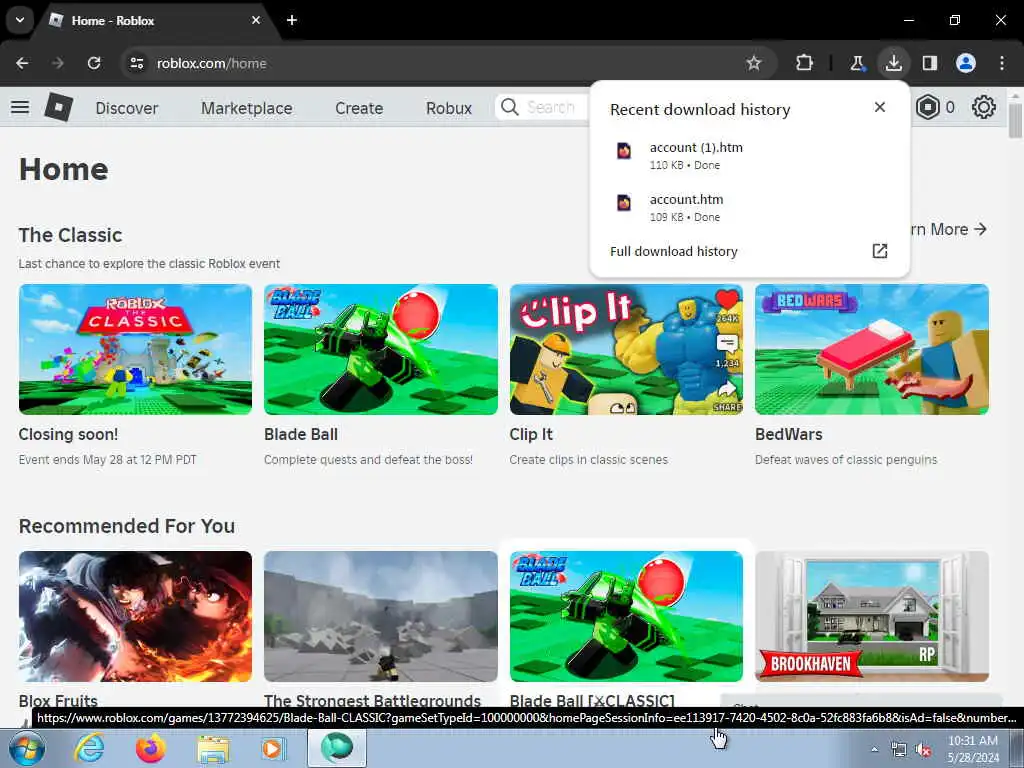
Task: Click the muted volume tray icon
Action: tap(923, 750)
